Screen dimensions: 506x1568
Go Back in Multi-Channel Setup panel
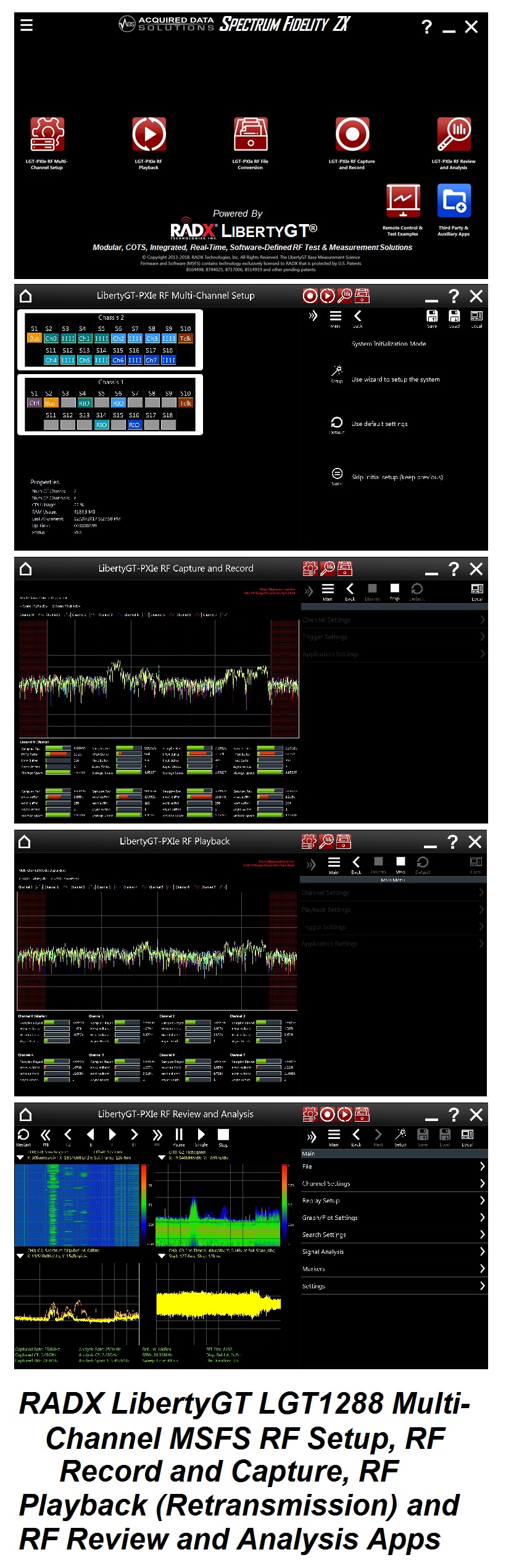[357, 319]
